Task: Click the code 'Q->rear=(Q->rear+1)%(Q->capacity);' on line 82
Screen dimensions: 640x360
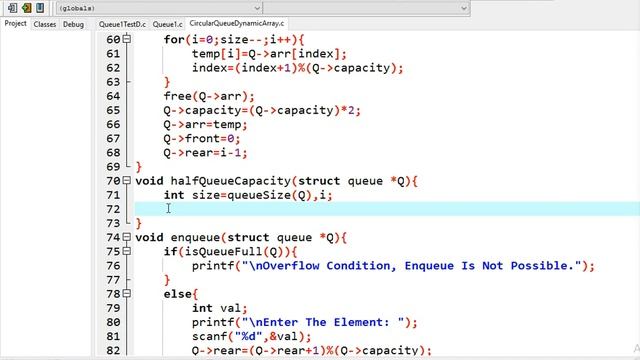Action: pyautogui.click(x=312, y=351)
